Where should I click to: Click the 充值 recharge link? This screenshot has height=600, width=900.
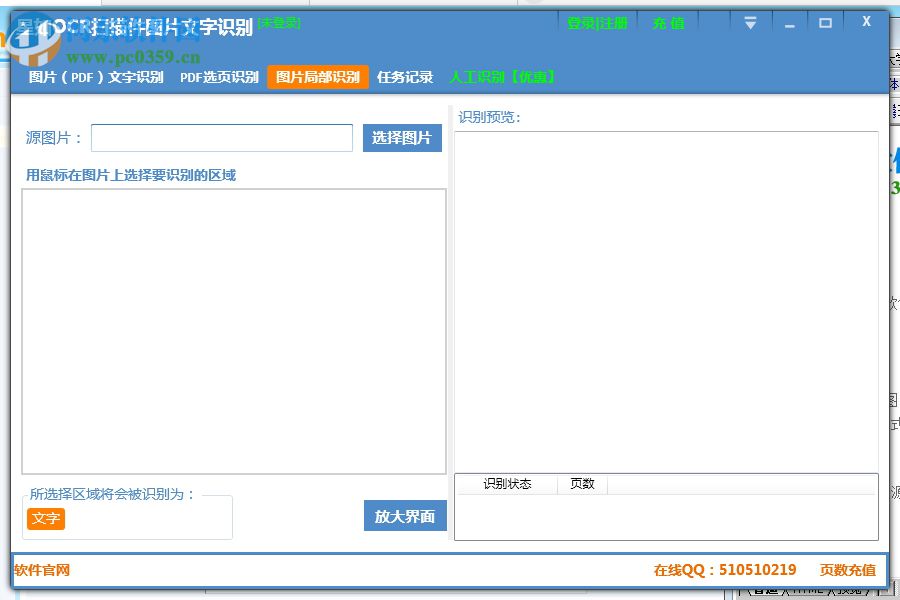tap(667, 22)
